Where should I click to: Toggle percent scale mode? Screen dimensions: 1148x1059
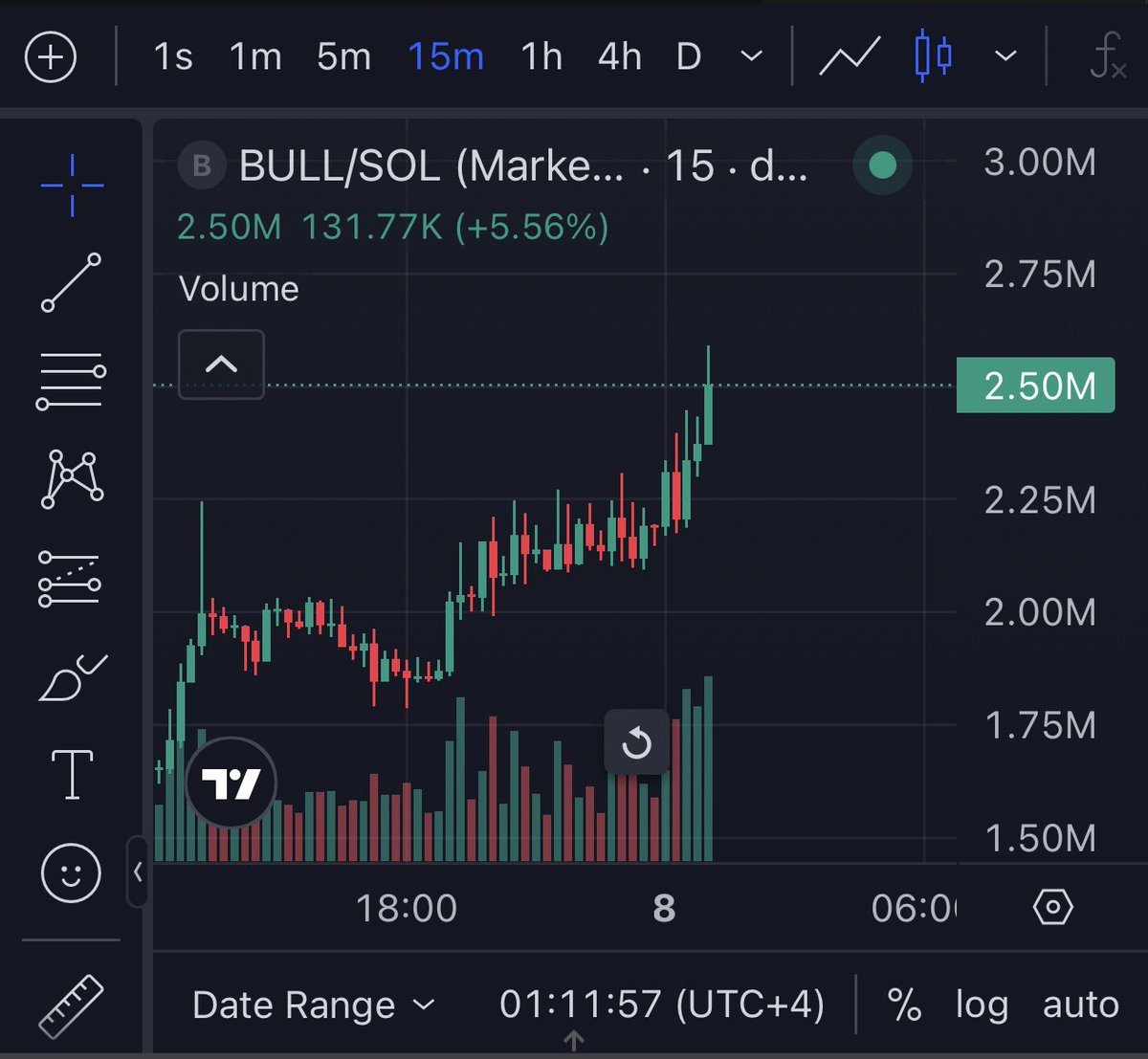(x=903, y=1005)
